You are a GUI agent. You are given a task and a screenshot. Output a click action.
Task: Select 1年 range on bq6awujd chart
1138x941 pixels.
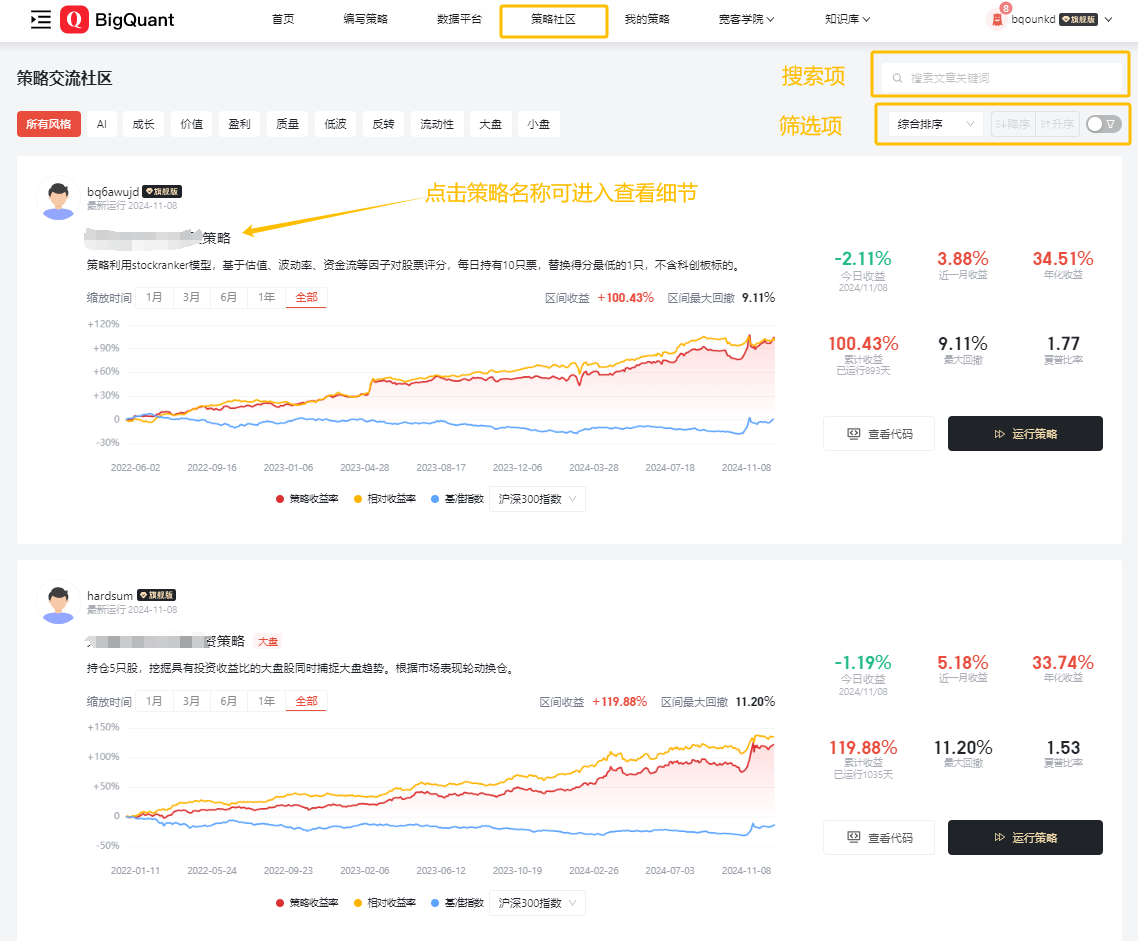coord(266,297)
